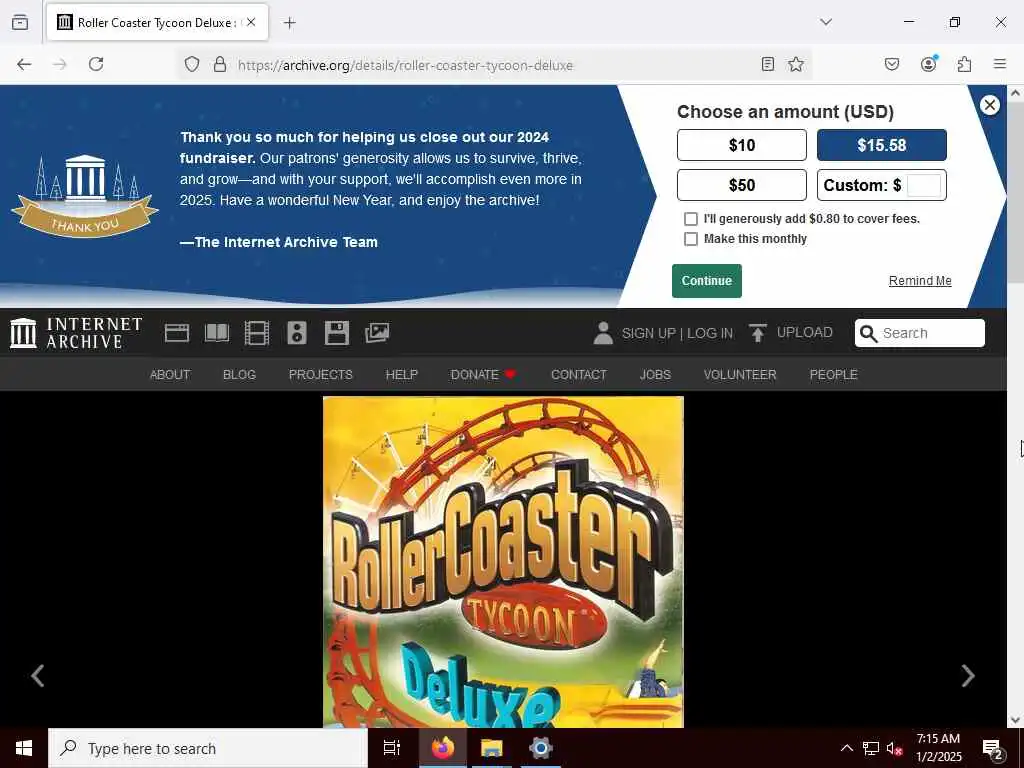Click the Custom amount input field
This screenshot has width=1024, height=768.
(923, 185)
